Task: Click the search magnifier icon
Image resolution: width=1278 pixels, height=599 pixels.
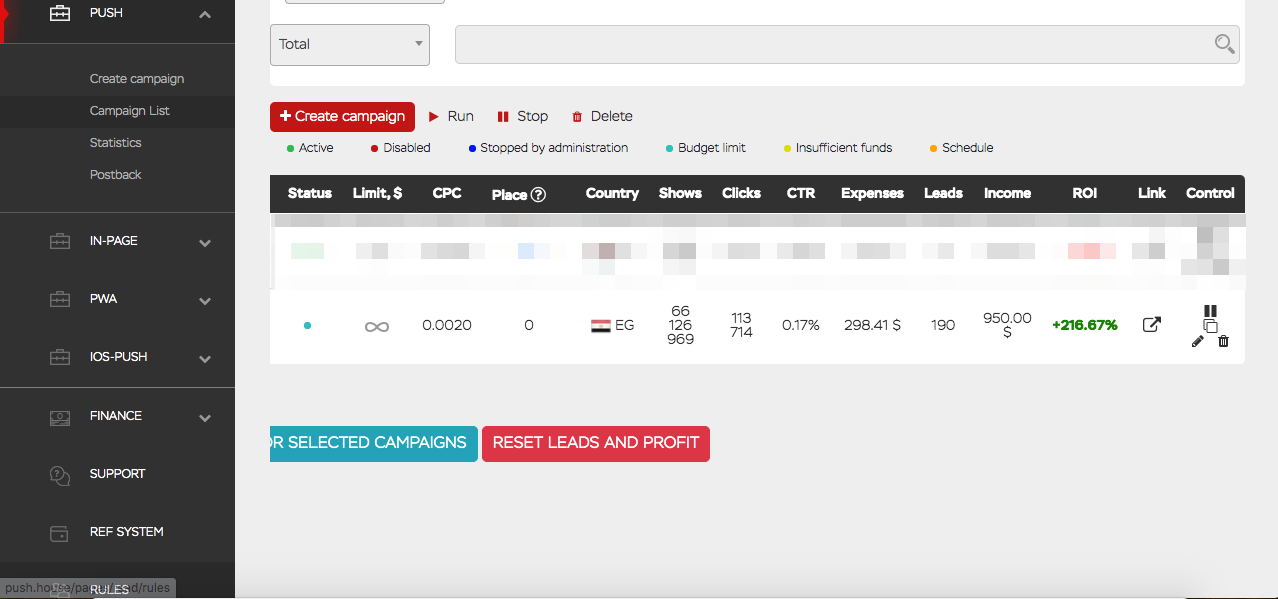Action: (1224, 44)
